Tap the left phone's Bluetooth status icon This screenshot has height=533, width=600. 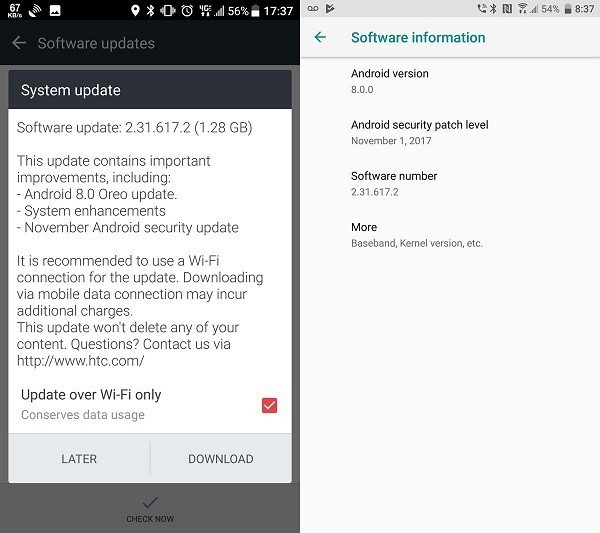tap(150, 10)
